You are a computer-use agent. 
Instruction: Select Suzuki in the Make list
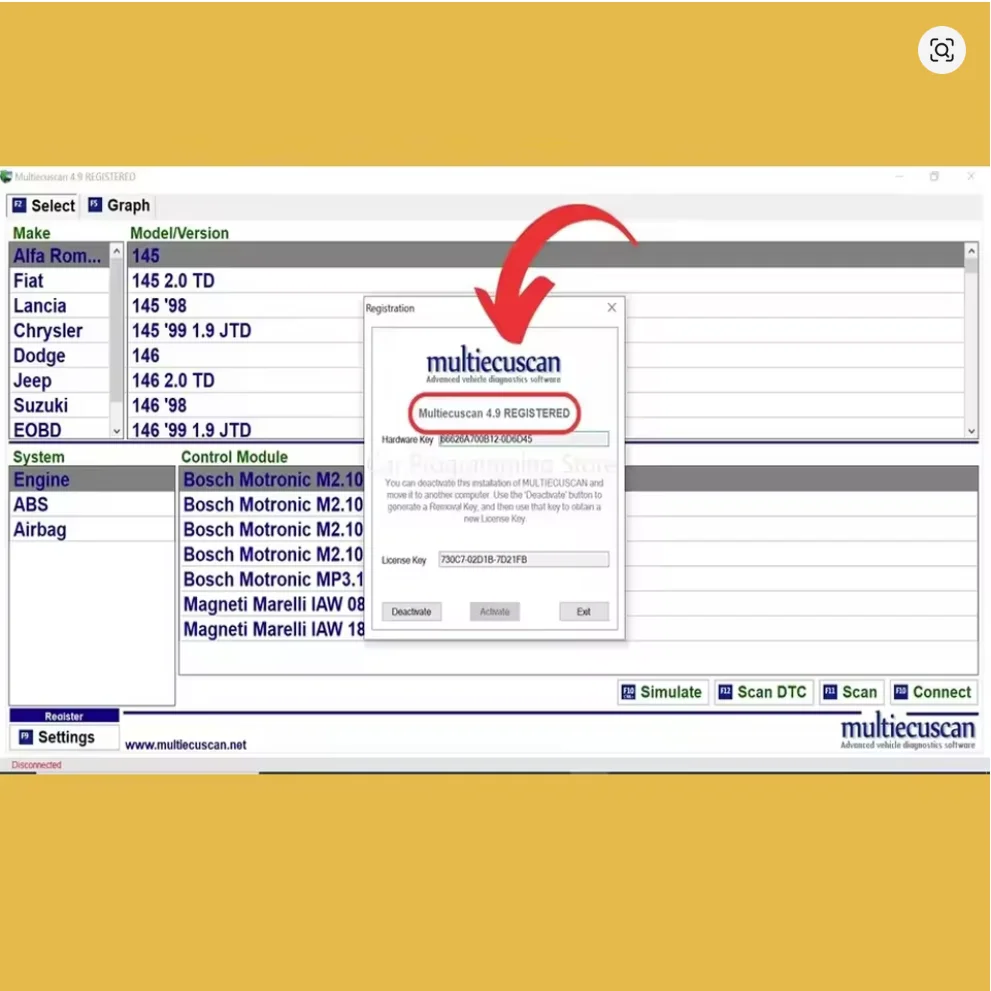pos(59,405)
